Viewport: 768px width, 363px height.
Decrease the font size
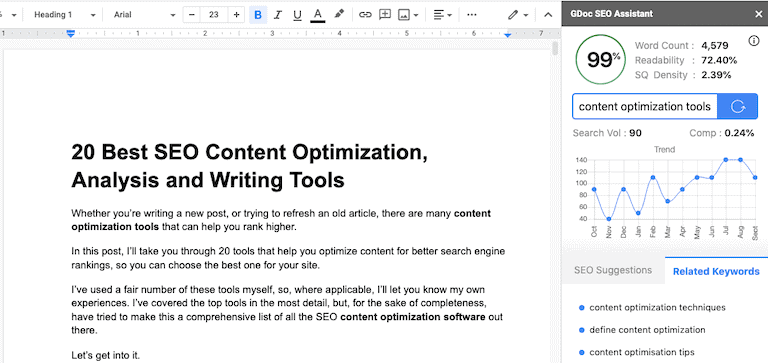(192, 15)
